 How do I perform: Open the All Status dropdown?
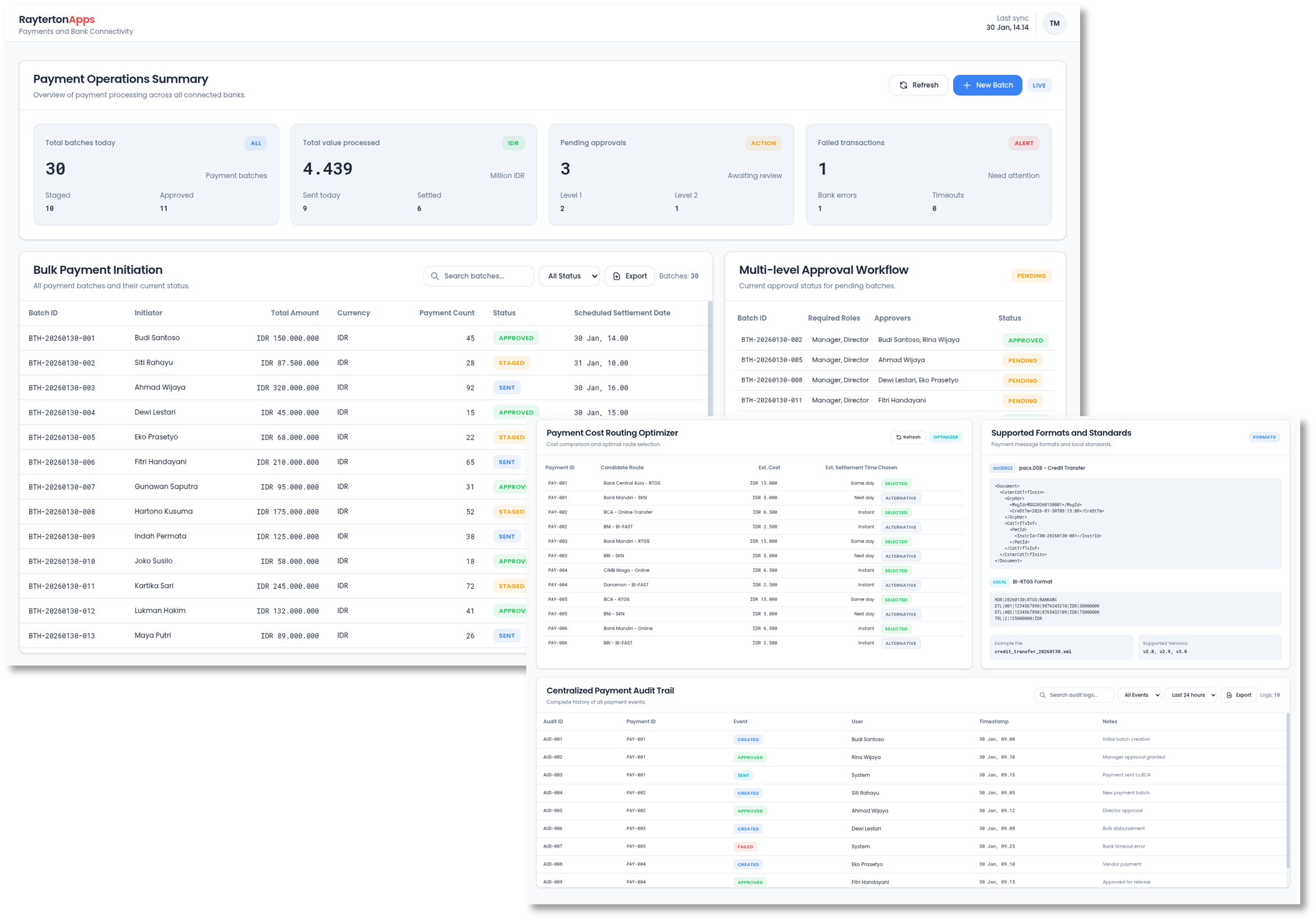tap(568, 276)
